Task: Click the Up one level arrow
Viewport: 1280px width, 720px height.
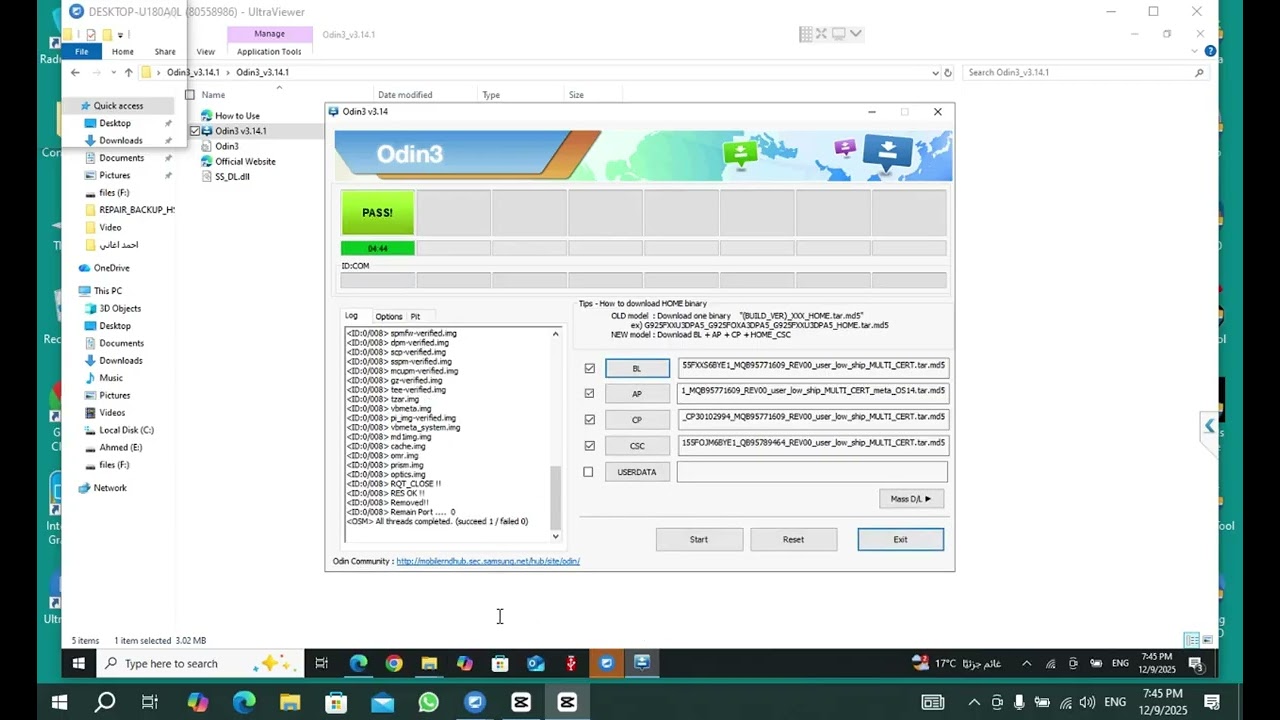Action: pos(128,72)
